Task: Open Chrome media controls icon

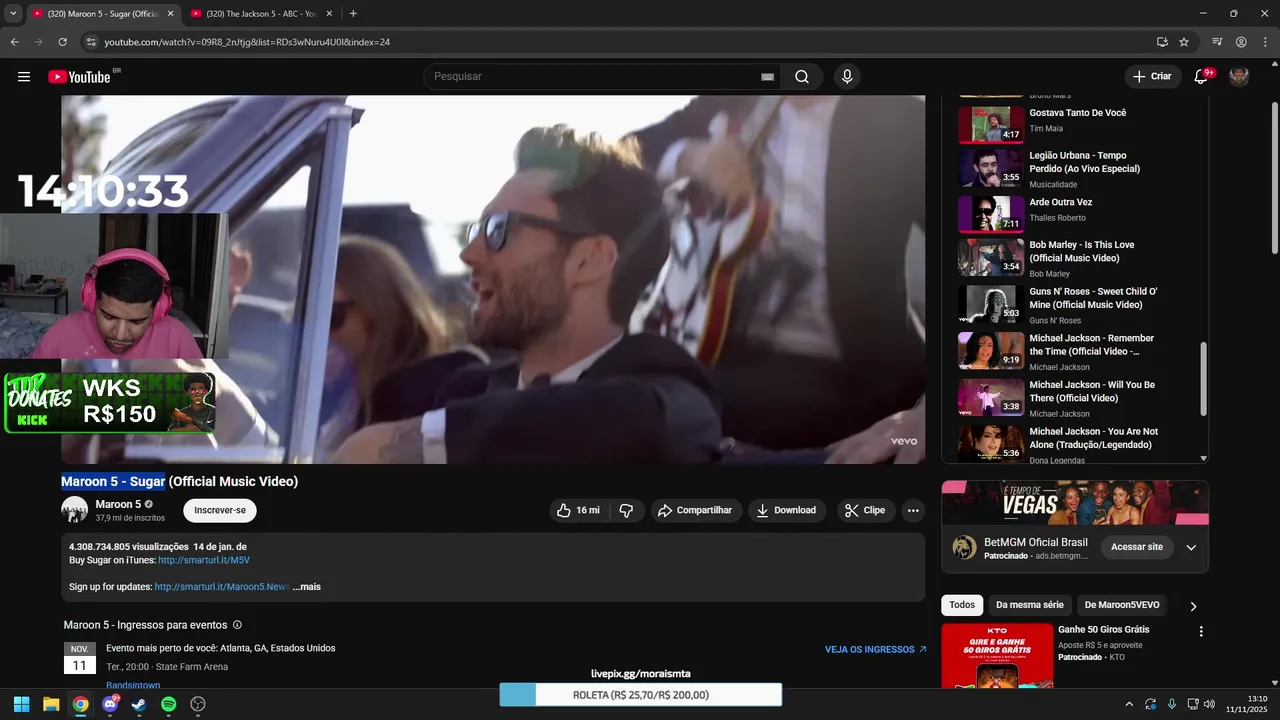Action: [1217, 42]
